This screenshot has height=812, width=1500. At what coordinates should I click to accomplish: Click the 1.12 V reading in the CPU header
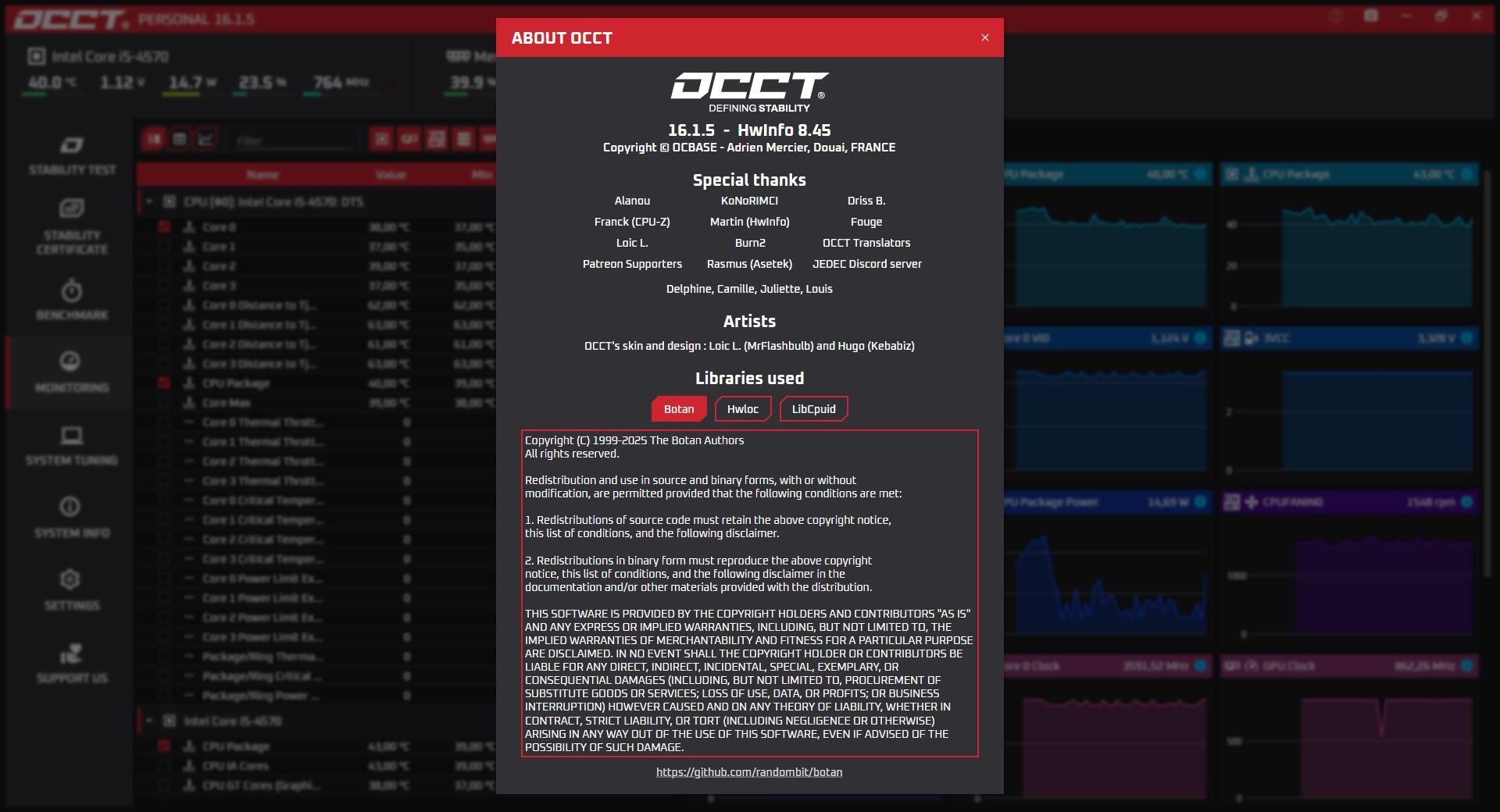122,82
